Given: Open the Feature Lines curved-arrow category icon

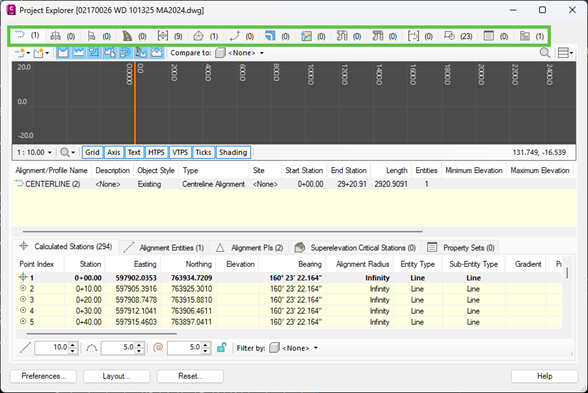Looking at the screenshot, I should 234,36.
